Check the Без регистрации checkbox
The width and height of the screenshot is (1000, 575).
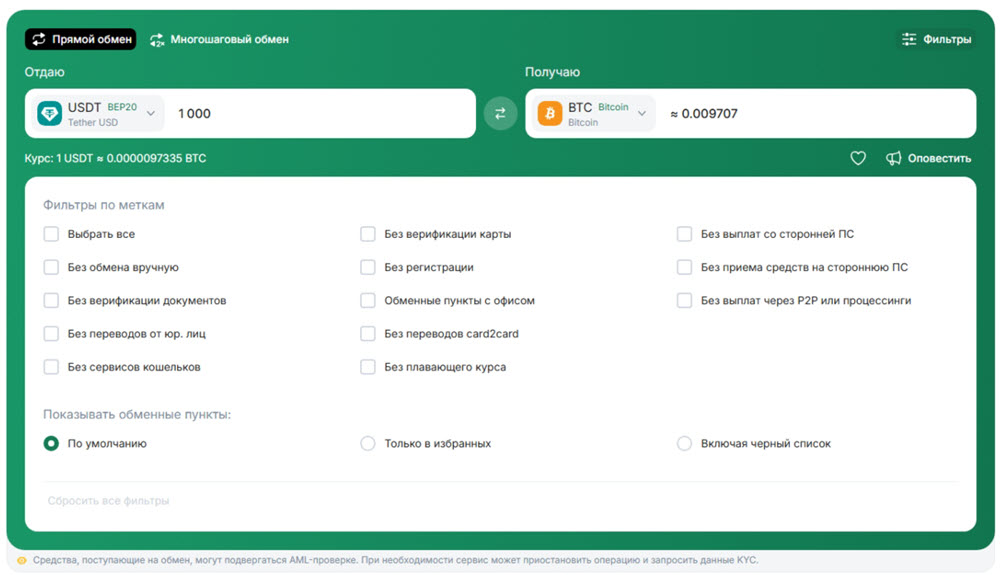click(367, 267)
